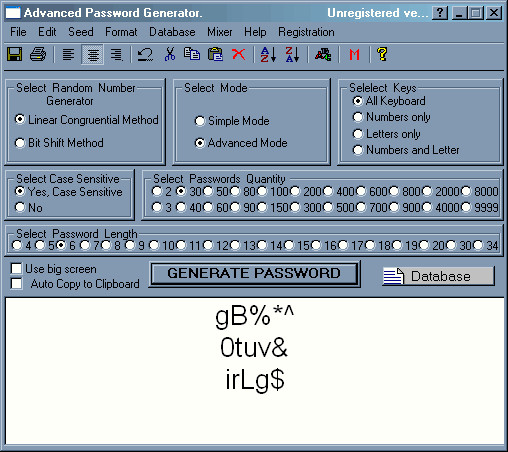Viewport: 508px width, 452px height.
Task: Click the Paste clipboard icon
Action: pyautogui.click(x=215, y=54)
